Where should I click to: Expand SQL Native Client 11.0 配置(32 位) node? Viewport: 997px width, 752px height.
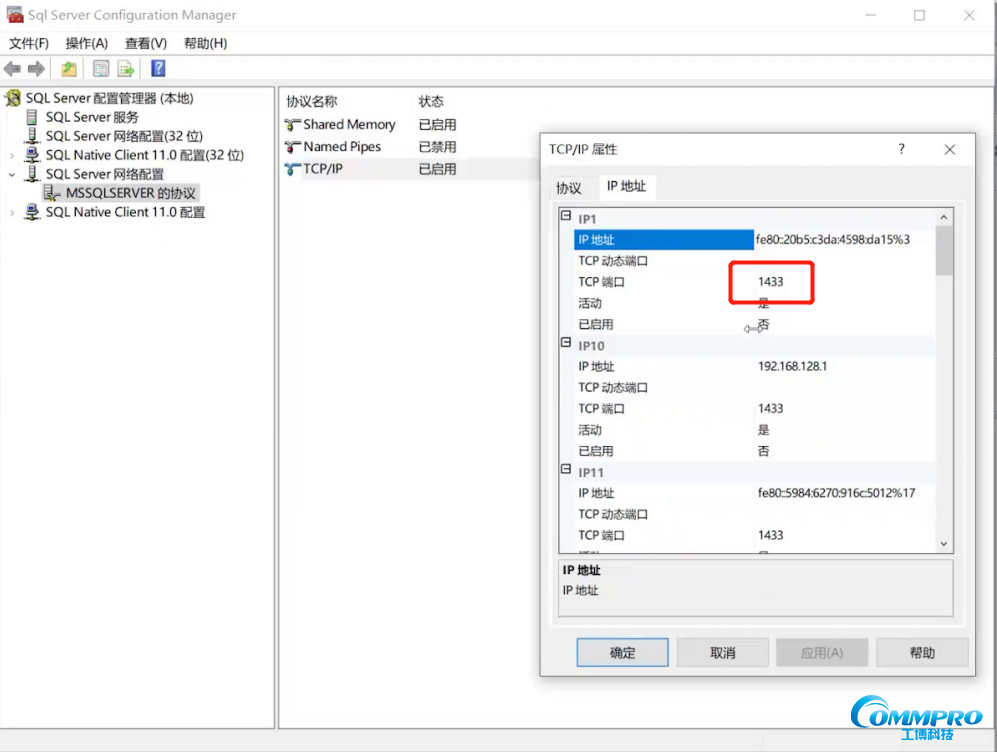tap(12, 155)
